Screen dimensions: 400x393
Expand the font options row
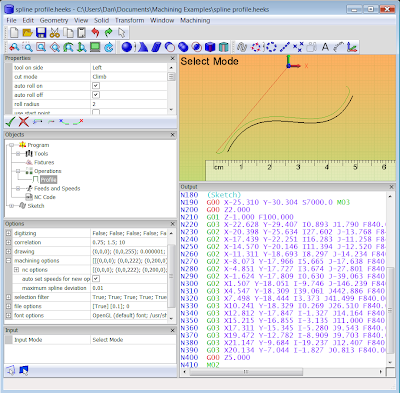tap(8, 315)
